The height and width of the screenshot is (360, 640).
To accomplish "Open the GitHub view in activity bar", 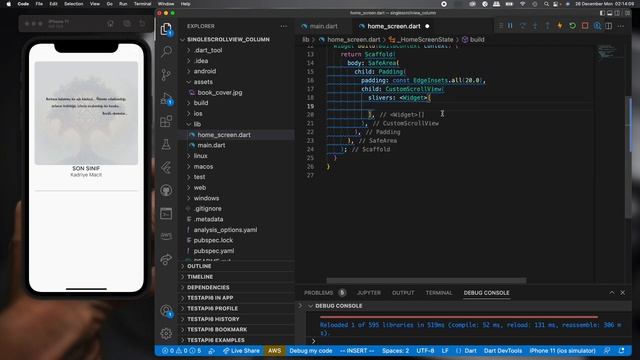I will click(166, 191).
